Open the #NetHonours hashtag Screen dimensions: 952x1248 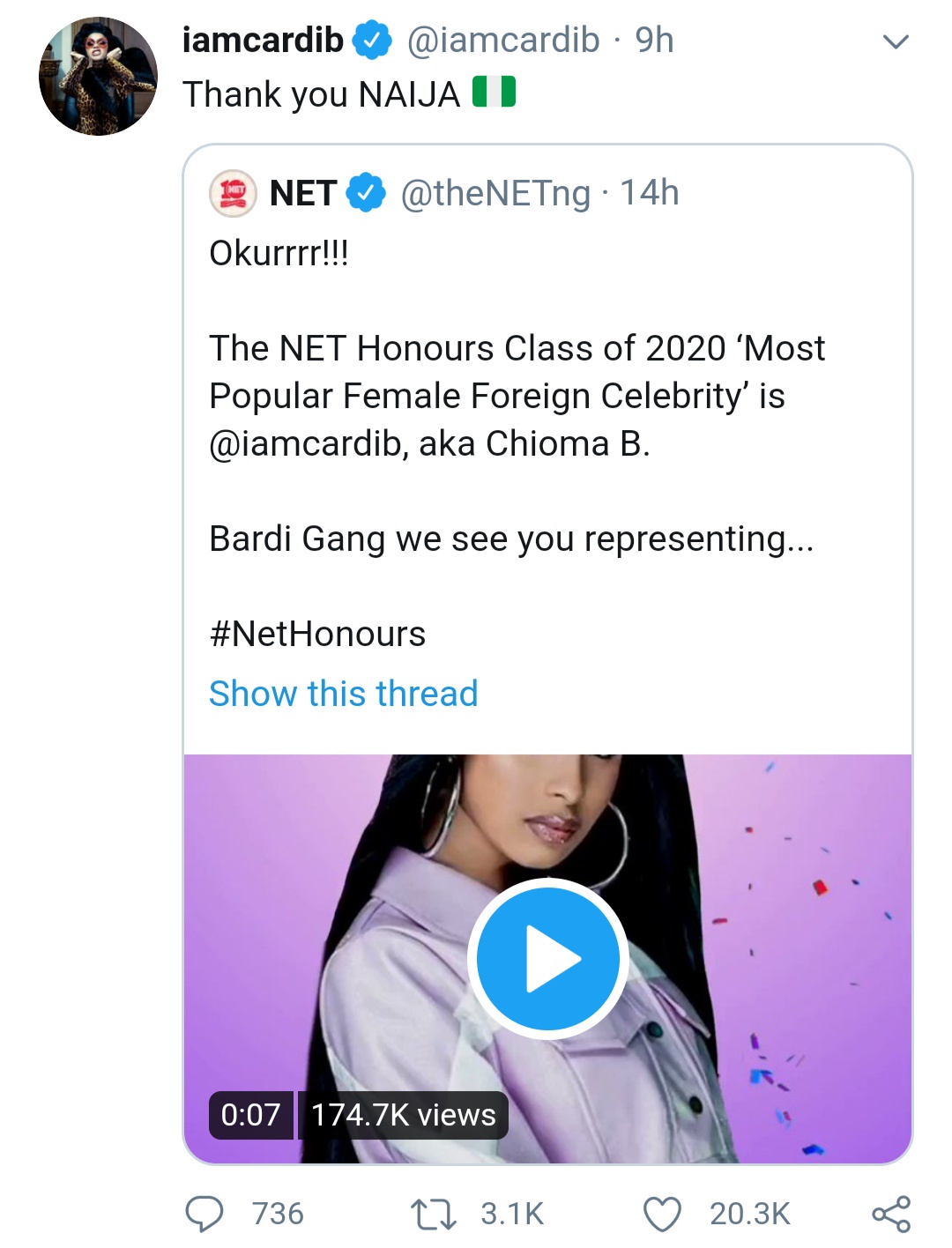point(317,635)
